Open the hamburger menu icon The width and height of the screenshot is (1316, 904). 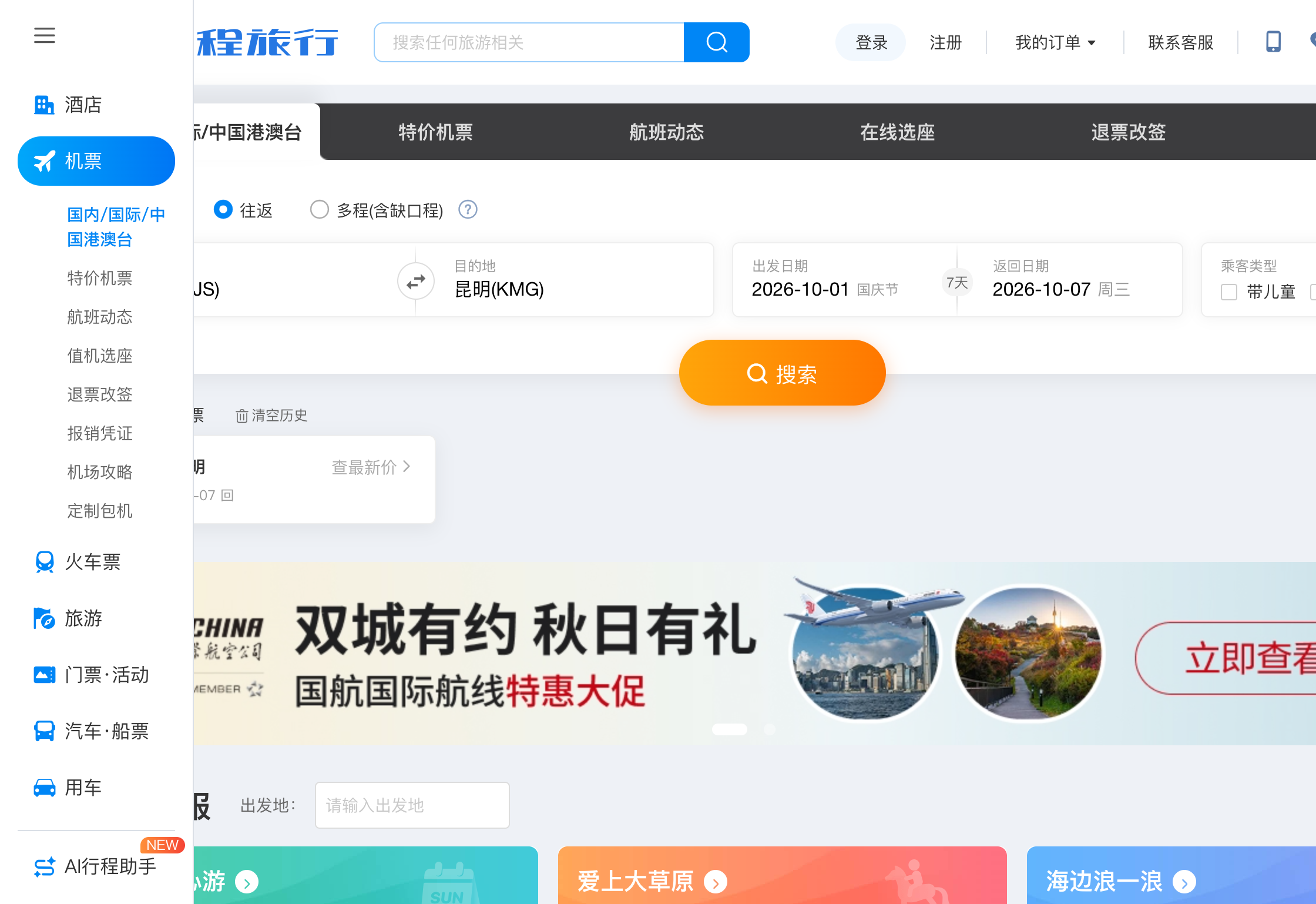pyautogui.click(x=45, y=35)
